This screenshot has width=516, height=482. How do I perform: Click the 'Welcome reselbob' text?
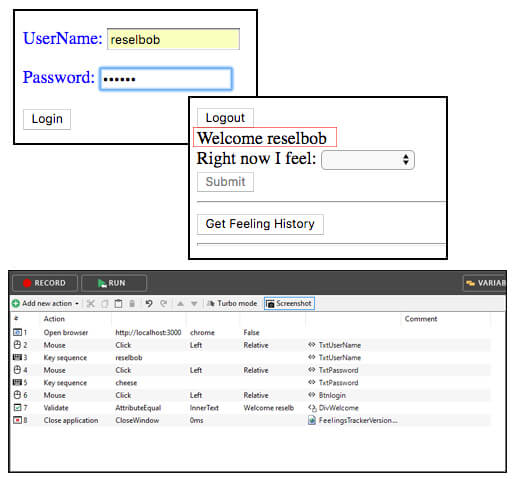point(262,138)
